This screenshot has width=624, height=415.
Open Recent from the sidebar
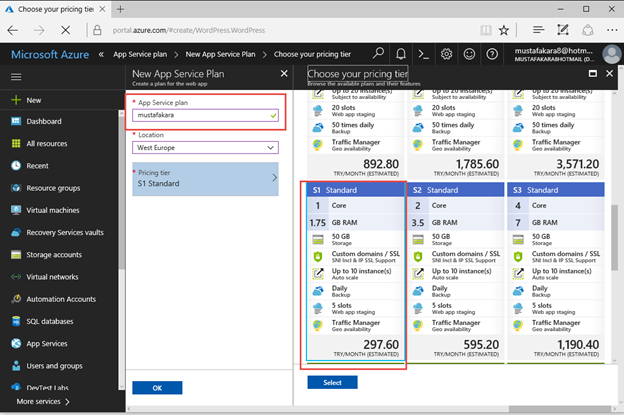(x=37, y=166)
